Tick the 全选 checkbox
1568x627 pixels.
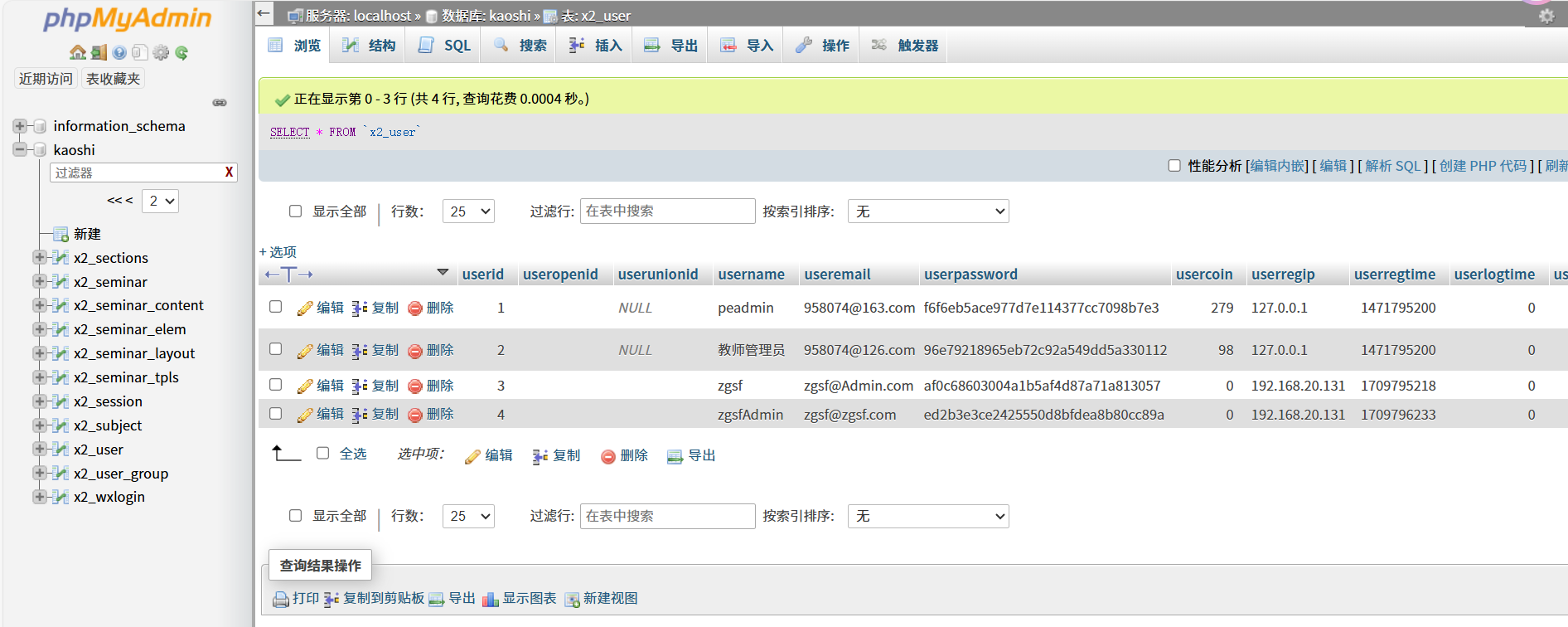tap(323, 453)
